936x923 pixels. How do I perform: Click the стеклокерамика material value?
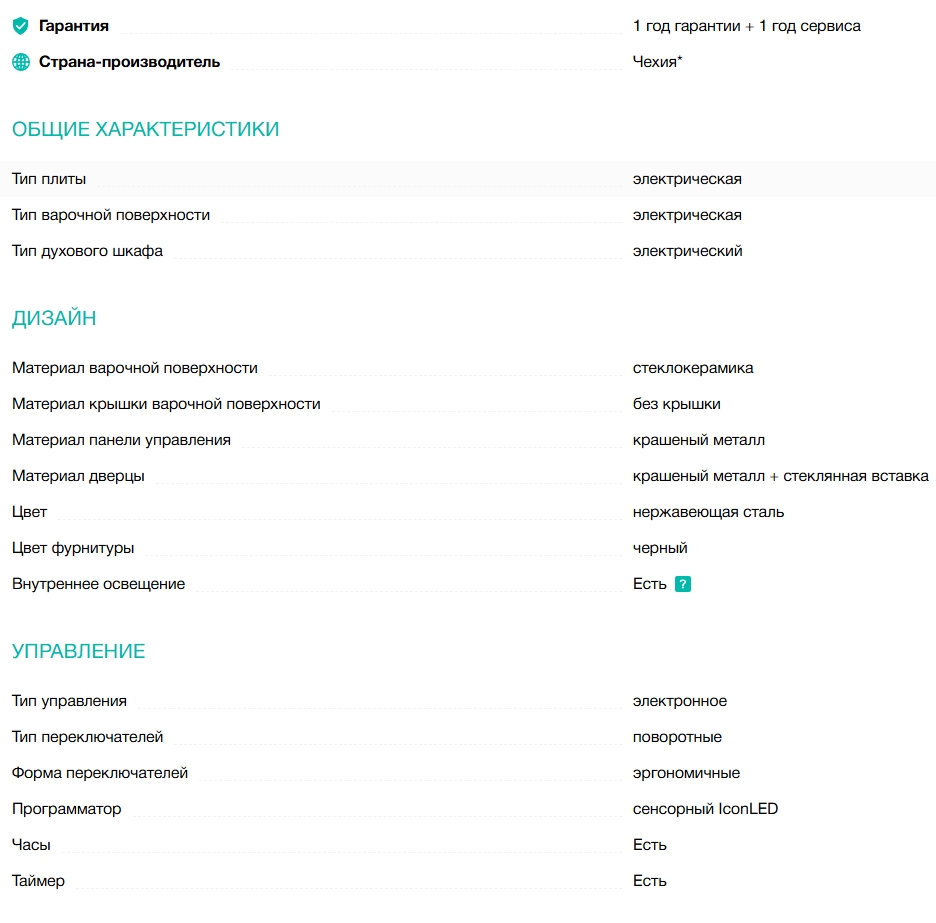[x=693, y=368]
